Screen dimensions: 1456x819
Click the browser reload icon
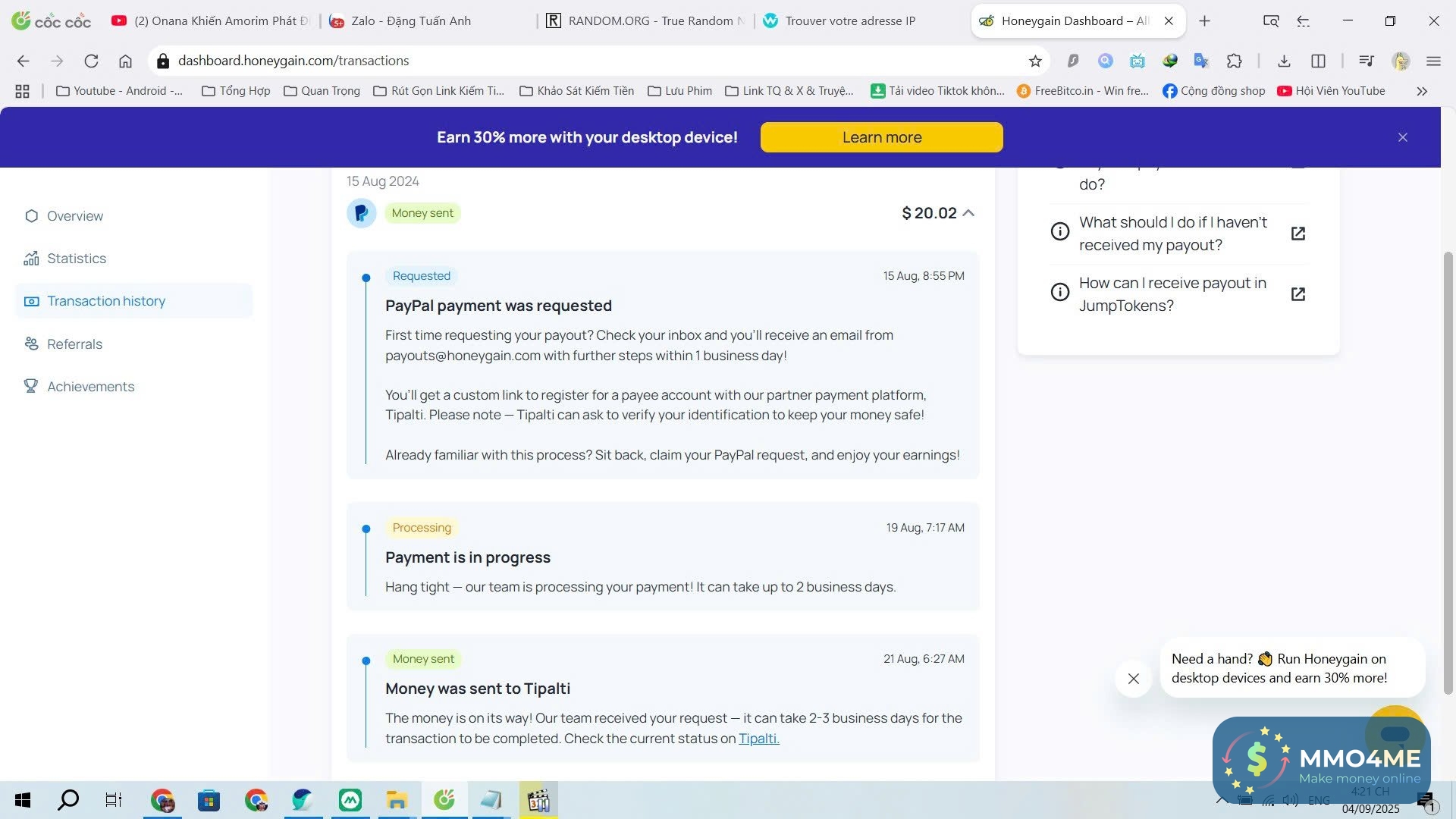91,61
